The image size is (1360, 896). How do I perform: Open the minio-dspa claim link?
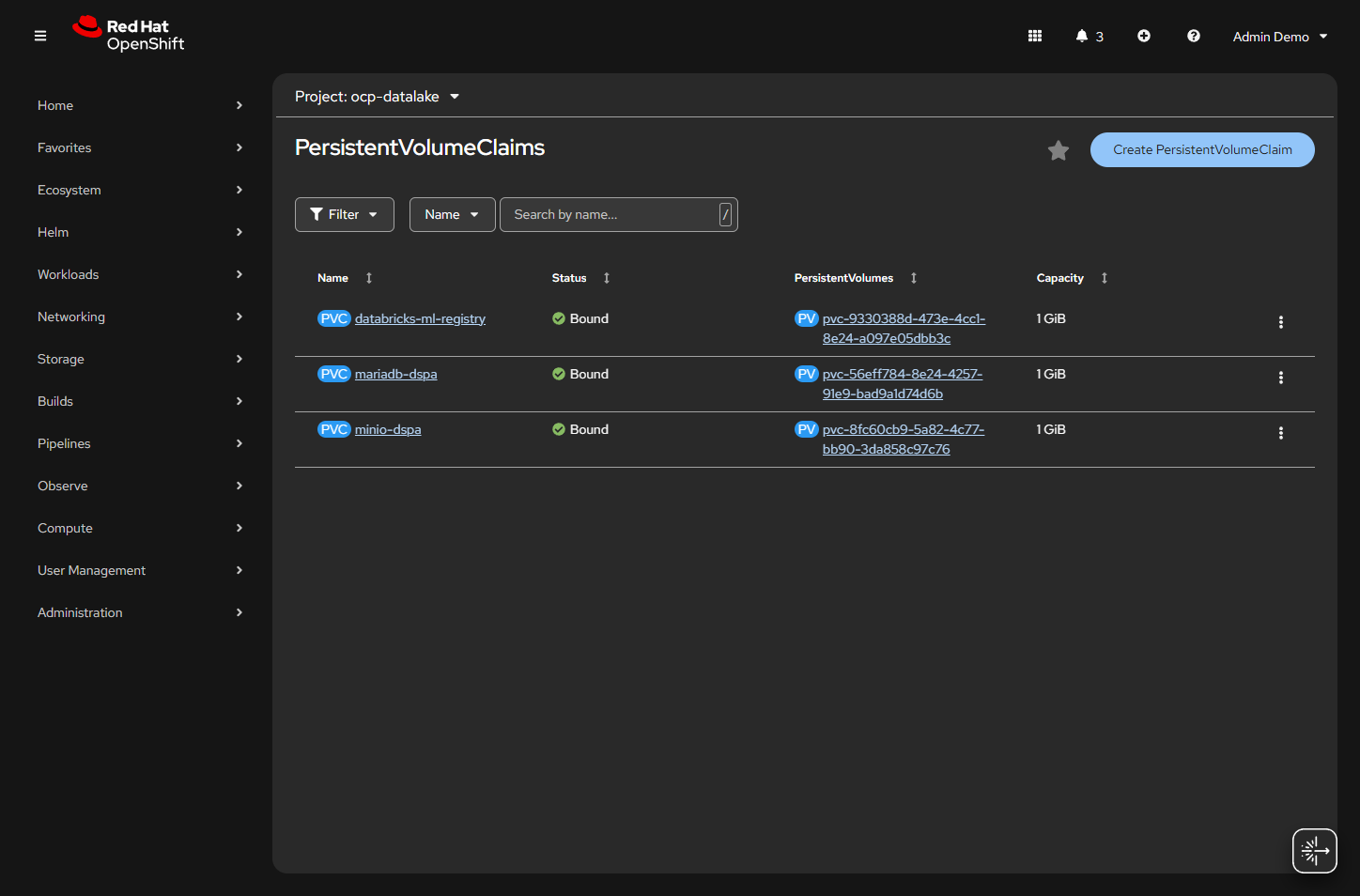(x=388, y=429)
